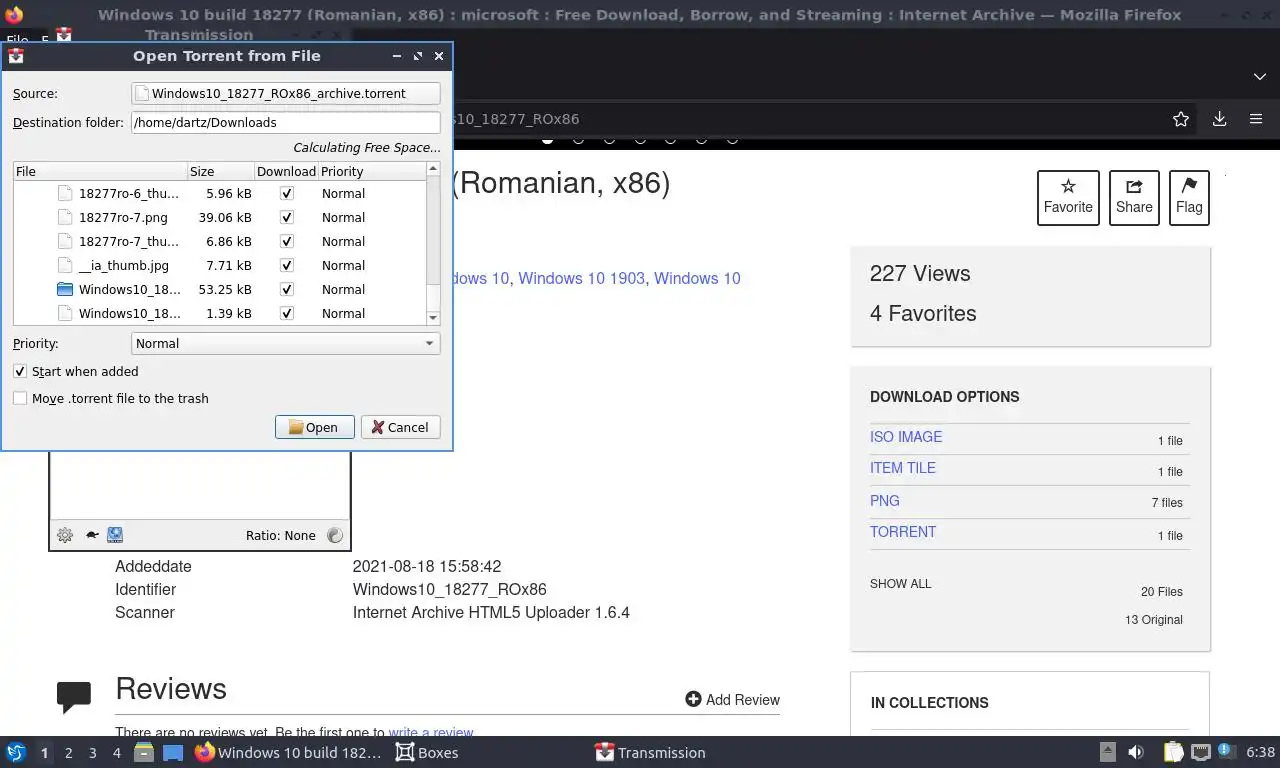Uncheck download for 18277ro-7_thu... file
The image size is (1280, 768).
point(287,241)
